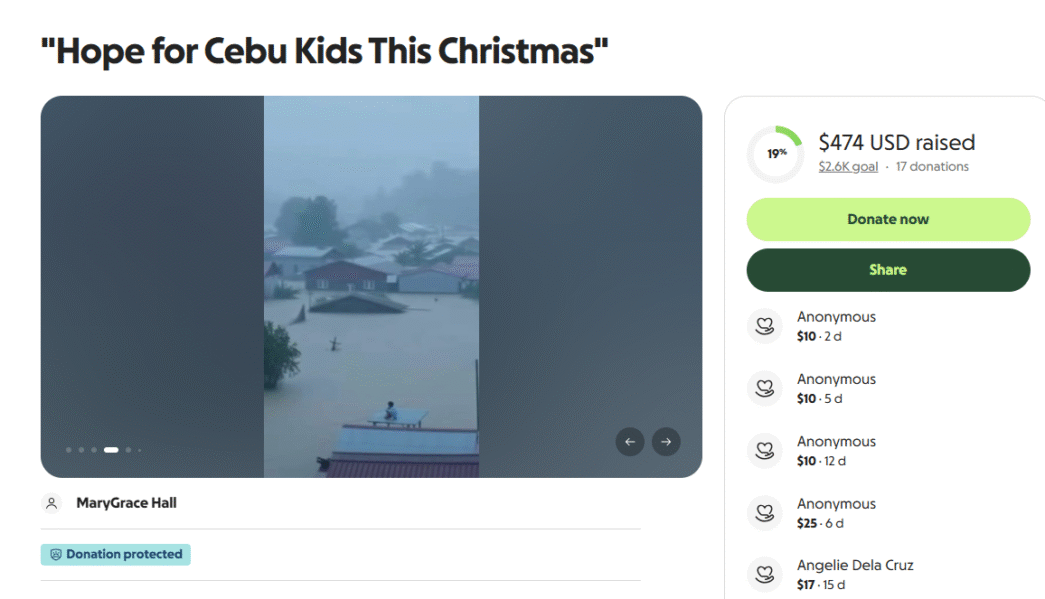Select the second carousel dot
The image size is (1045, 599).
(82, 450)
